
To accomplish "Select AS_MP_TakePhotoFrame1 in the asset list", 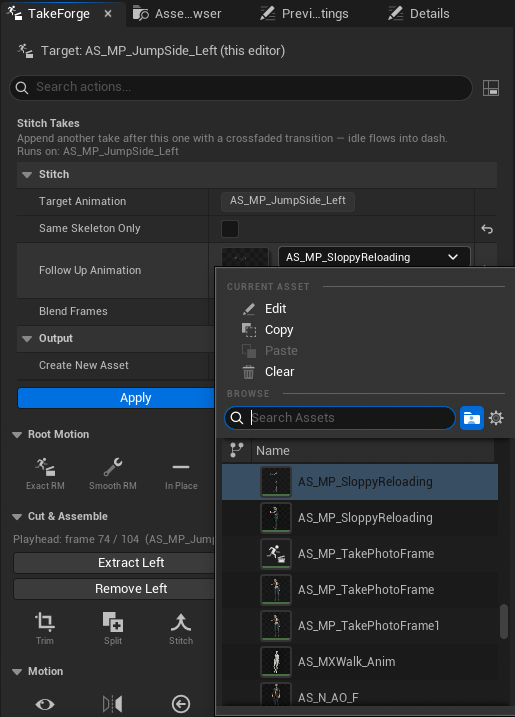I will 359,626.
